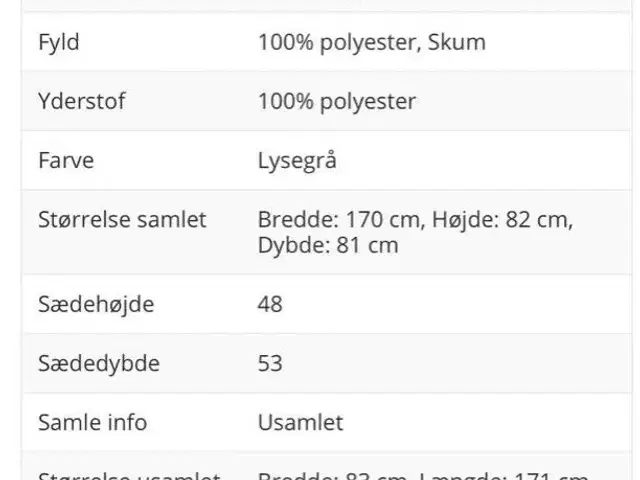Select the Sædehøjde value "48"
This screenshot has height=480, width=640.
tap(270, 304)
